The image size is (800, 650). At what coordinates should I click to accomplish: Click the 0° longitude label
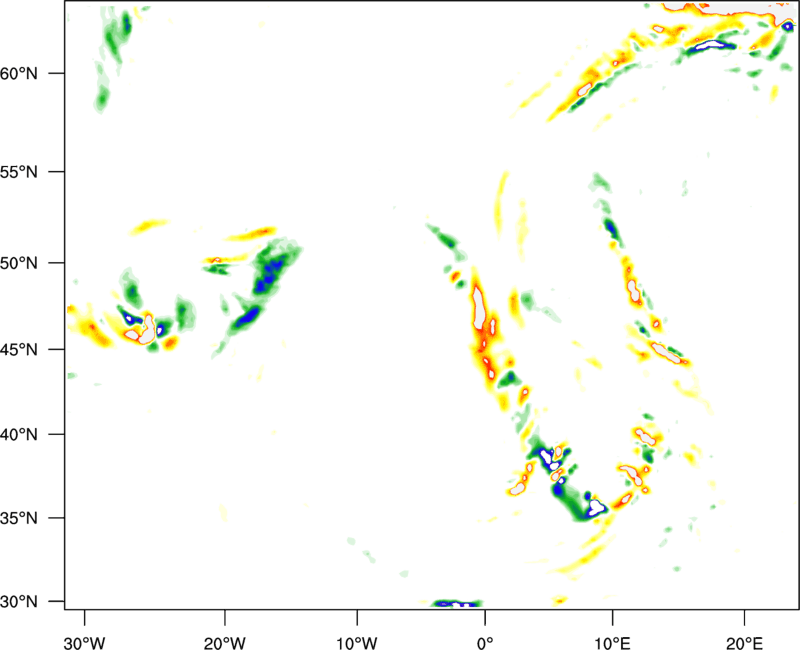[485, 643]
